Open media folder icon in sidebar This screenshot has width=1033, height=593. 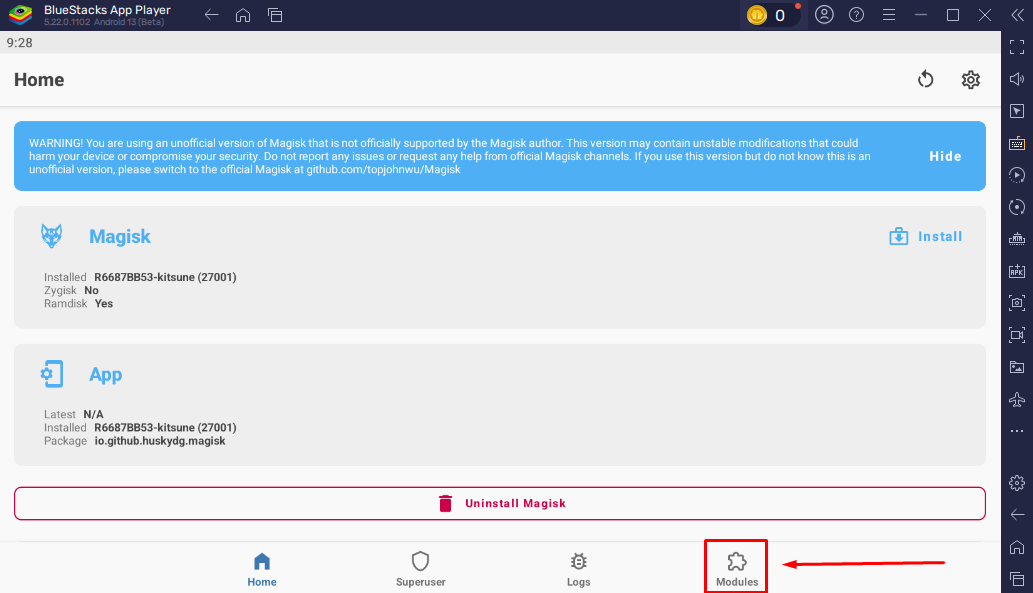pyautogui.click(x=1017, y=367)
